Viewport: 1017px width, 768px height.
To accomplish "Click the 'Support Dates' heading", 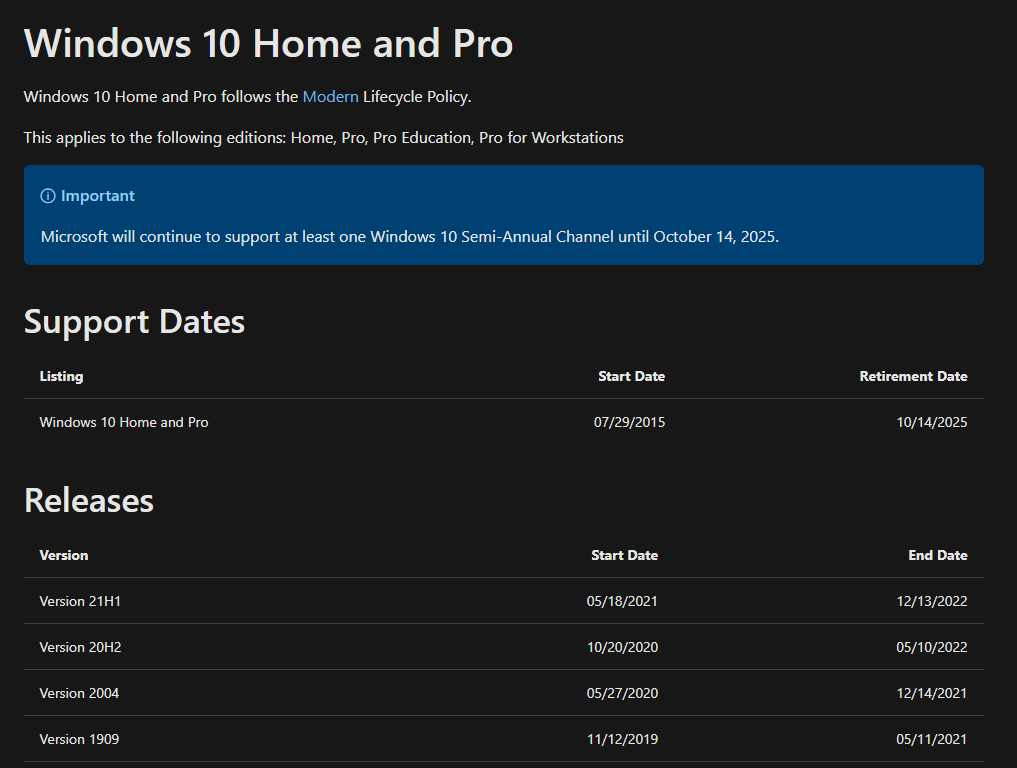I will point(134,322).
